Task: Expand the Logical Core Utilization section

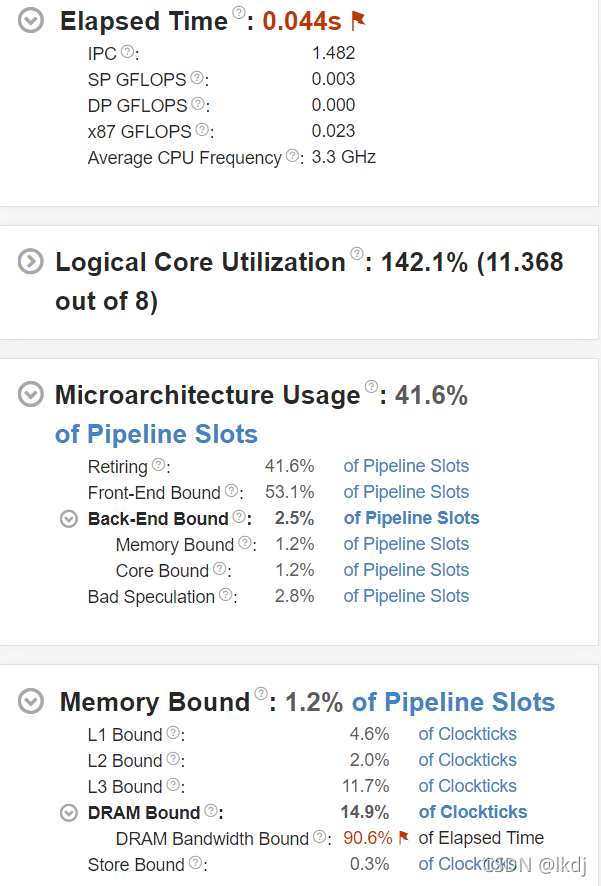Action: (31, 262)
